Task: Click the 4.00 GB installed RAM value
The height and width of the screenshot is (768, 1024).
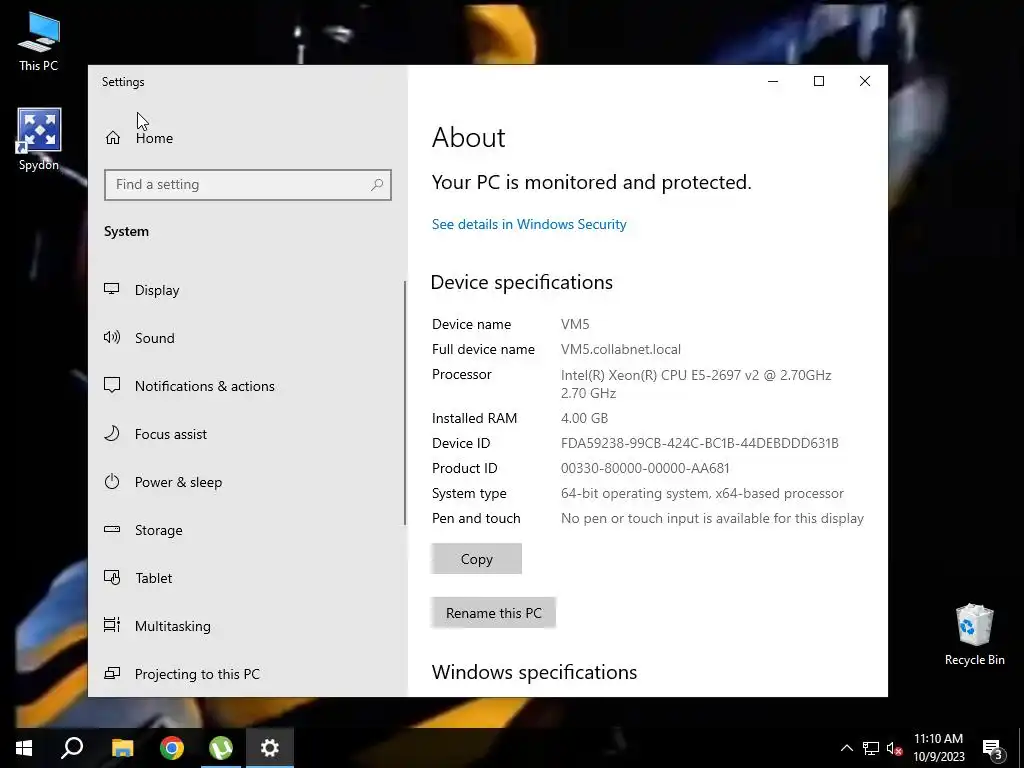Action: 584,418
